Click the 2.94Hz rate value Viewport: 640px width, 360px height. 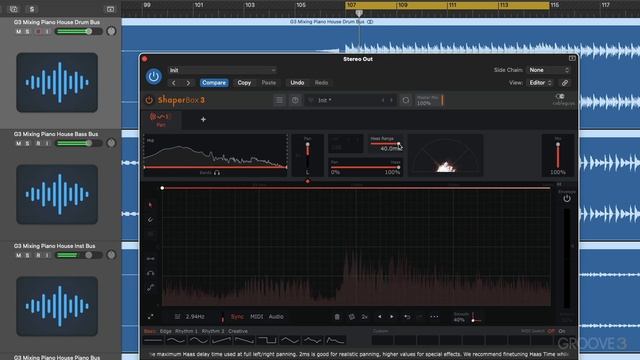coord(195,317)
